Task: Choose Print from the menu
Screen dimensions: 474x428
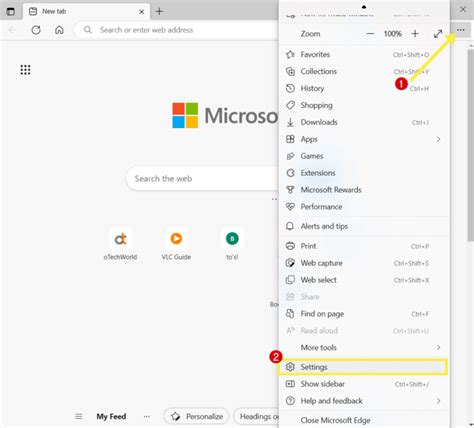Action: [364, 246]
